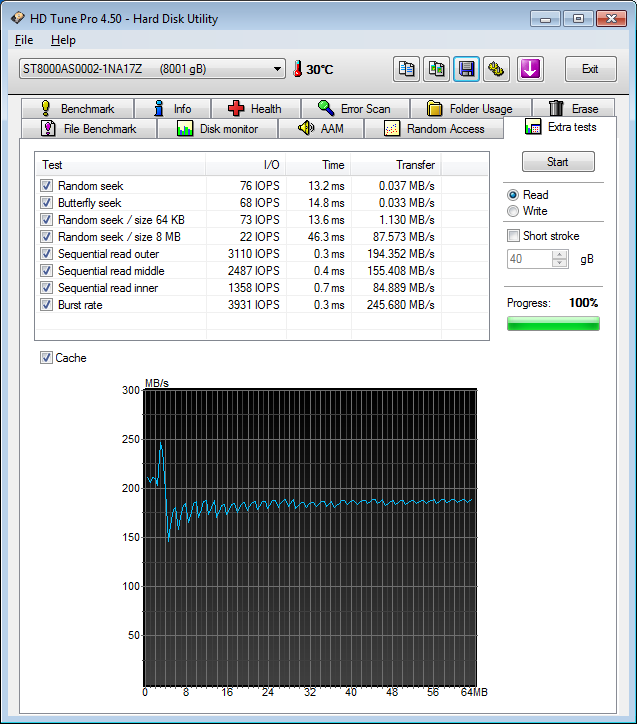Click the copy screenshot to clipboard icon
The height and width of the screenshot is (724, 637).
[x=436, y=69]
